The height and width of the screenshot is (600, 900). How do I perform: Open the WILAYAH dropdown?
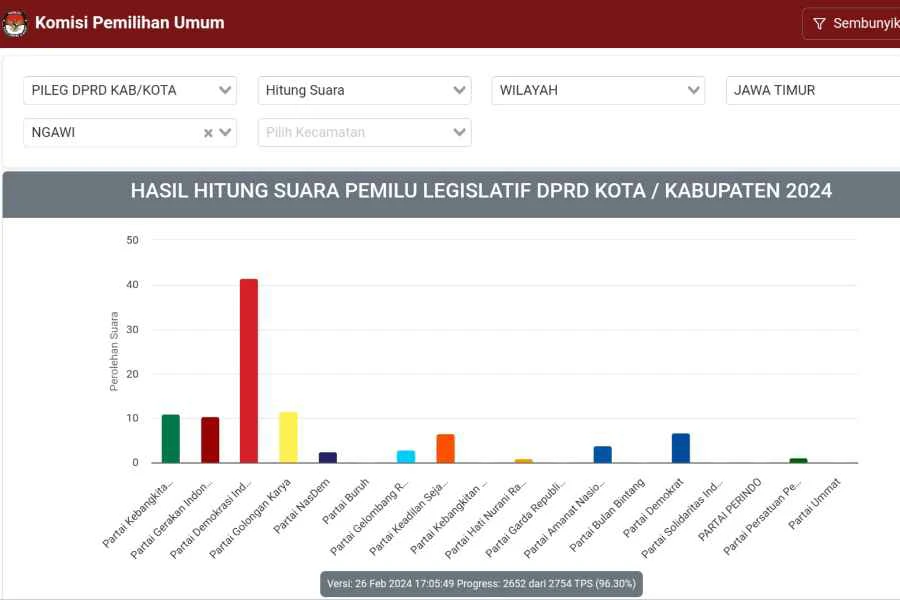coord(598,91)
